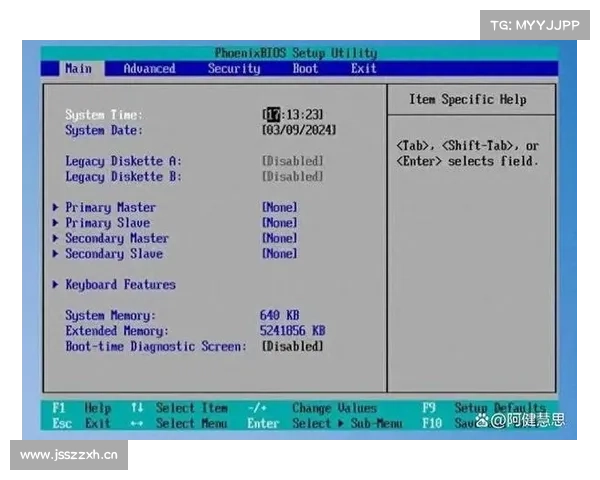Click the -/+ Change Values hint
This screenshot has width=600, height=480.
[x=313, y=408]
